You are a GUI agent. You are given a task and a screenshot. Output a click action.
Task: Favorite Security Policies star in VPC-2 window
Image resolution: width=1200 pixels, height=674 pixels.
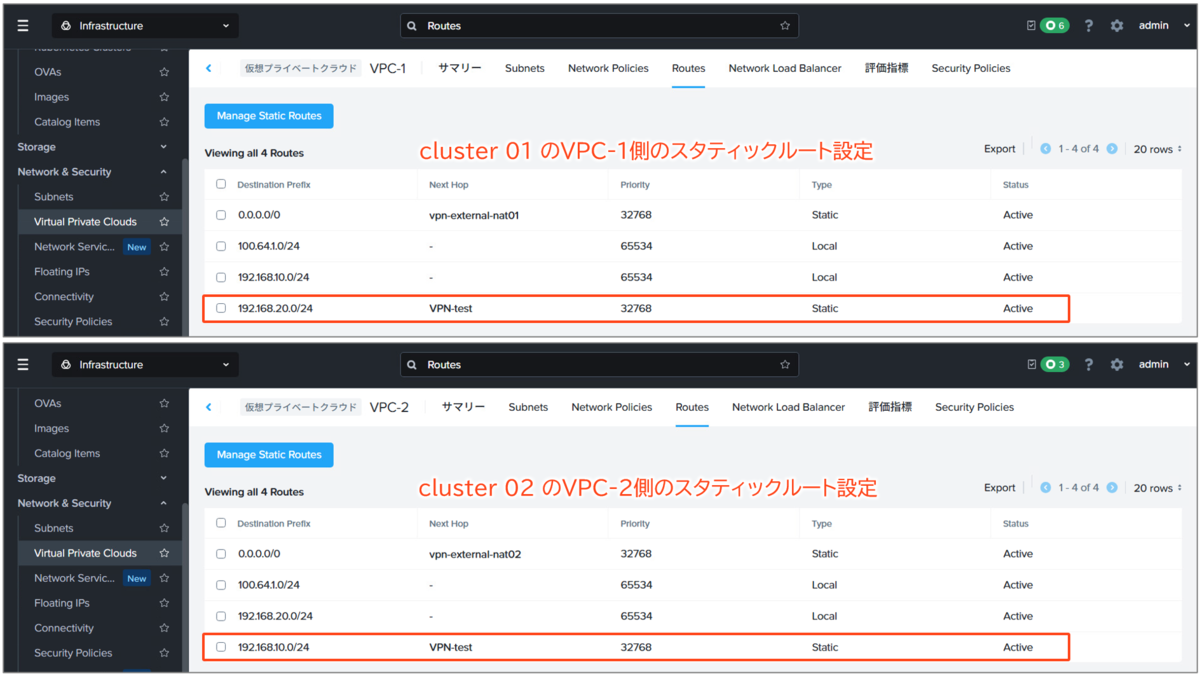point(164,653)
